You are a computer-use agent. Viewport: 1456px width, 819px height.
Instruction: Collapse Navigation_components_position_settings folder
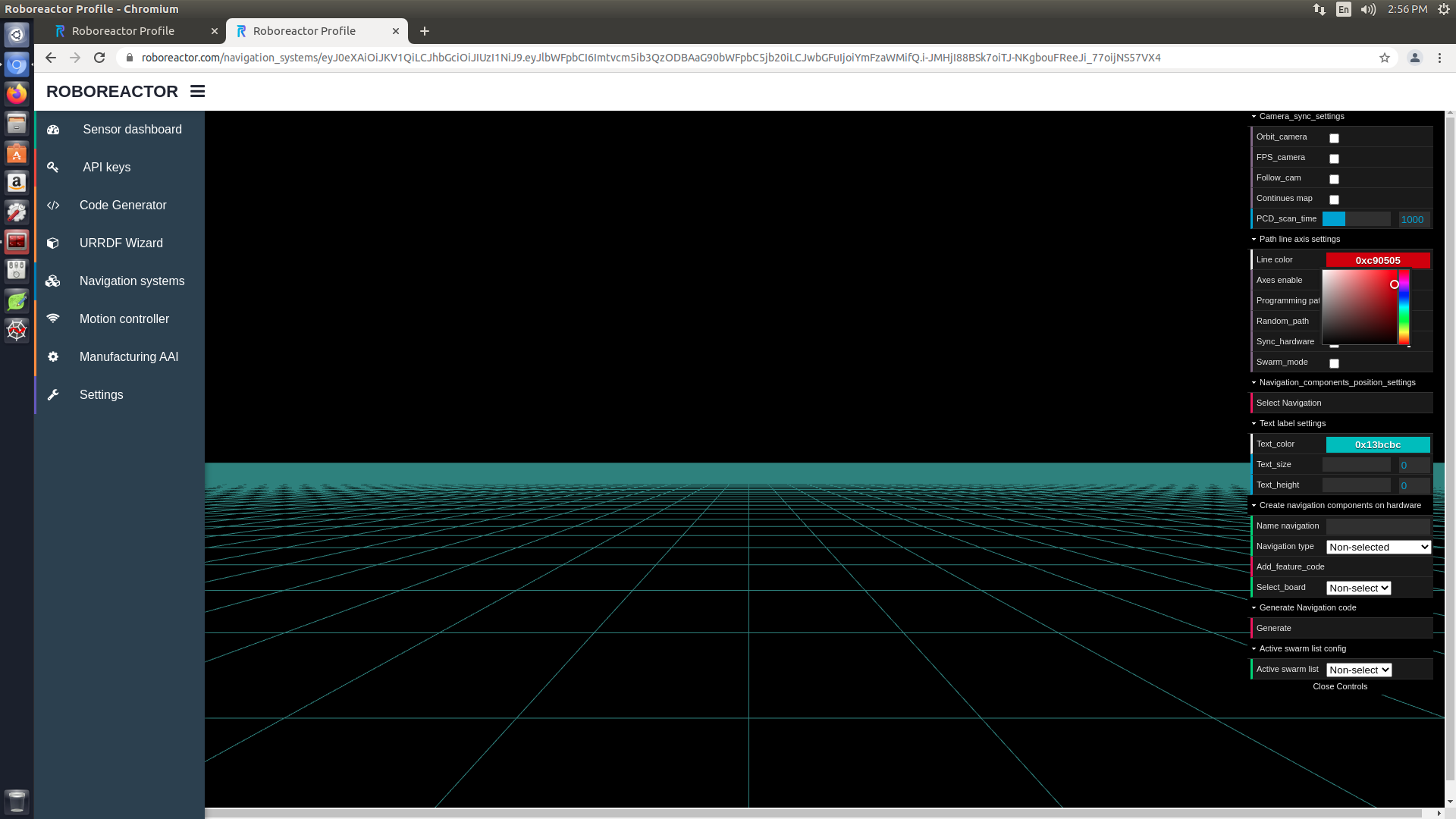point(1341,382)
